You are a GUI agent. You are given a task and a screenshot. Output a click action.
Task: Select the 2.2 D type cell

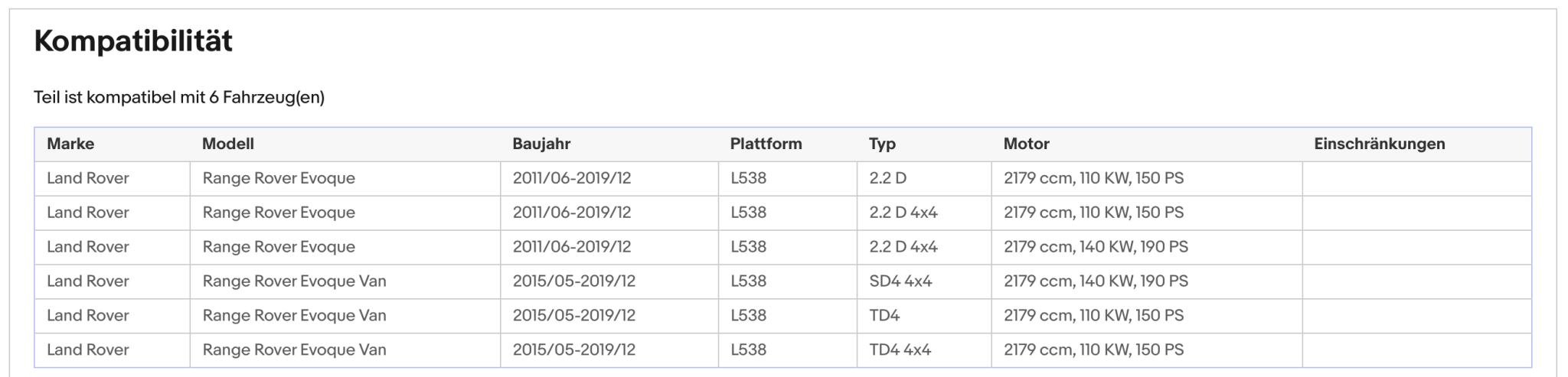tap(924, 178)
